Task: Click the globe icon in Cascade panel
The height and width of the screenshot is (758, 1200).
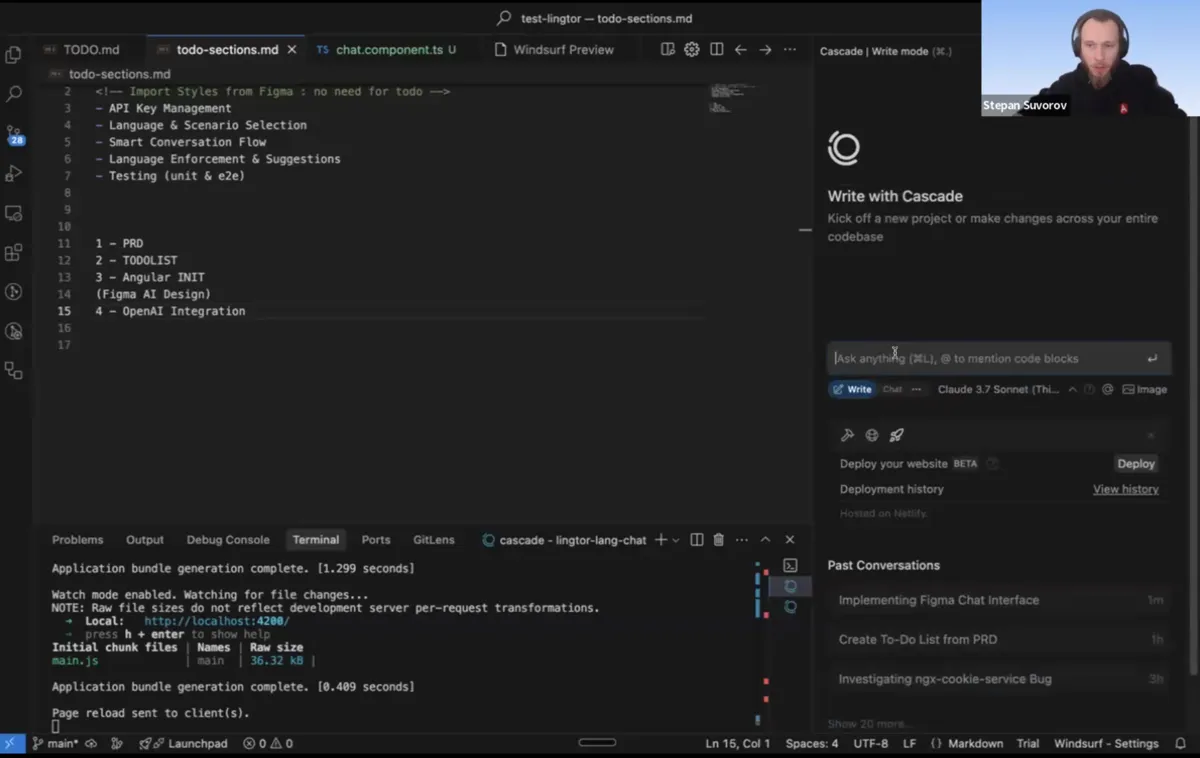Action: click(872, 435)
